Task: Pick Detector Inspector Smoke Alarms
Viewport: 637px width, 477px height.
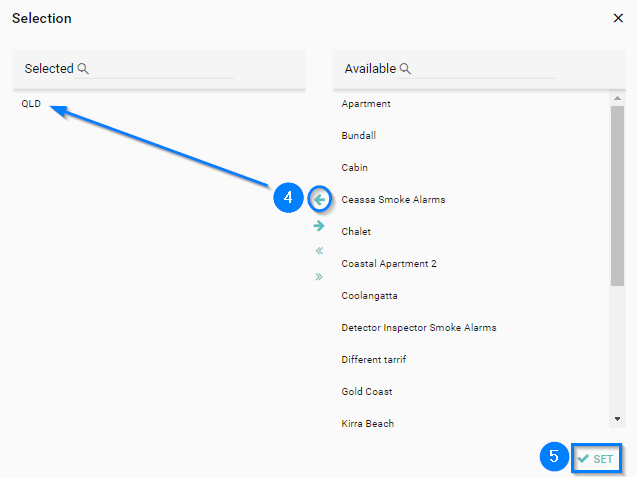Action: [x=418, y=328]
